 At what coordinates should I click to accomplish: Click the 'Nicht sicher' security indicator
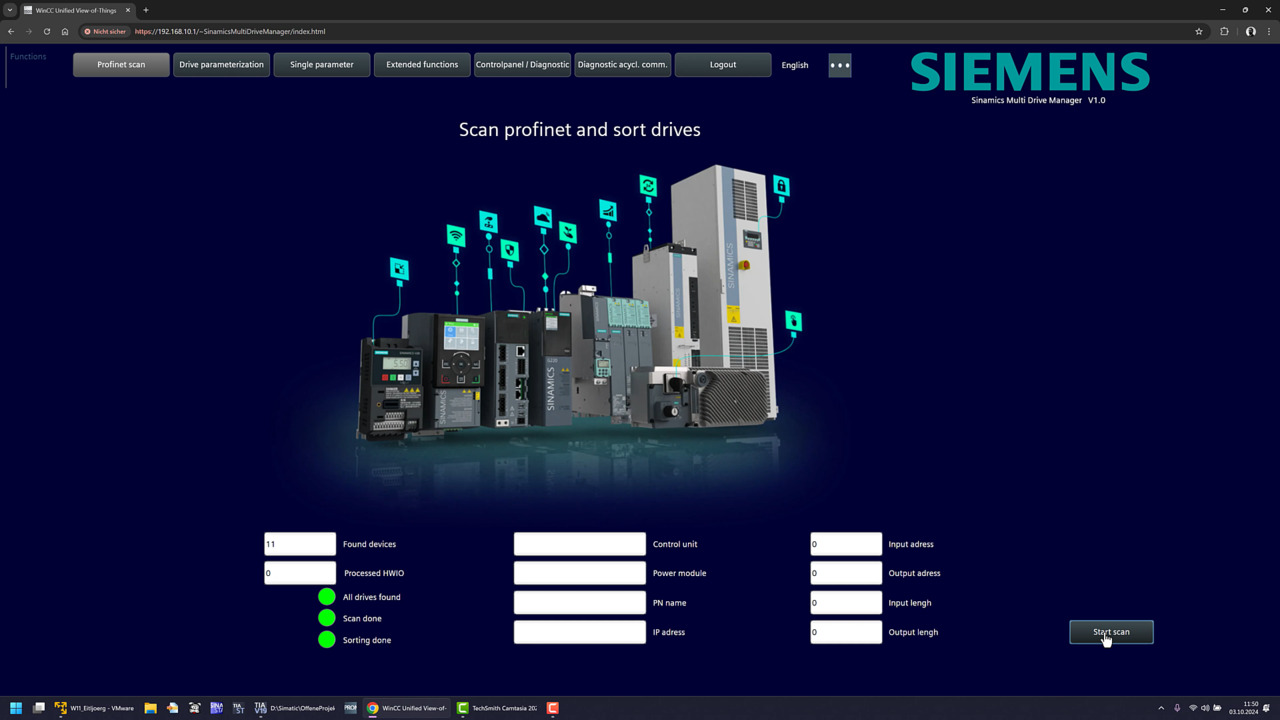106,31
